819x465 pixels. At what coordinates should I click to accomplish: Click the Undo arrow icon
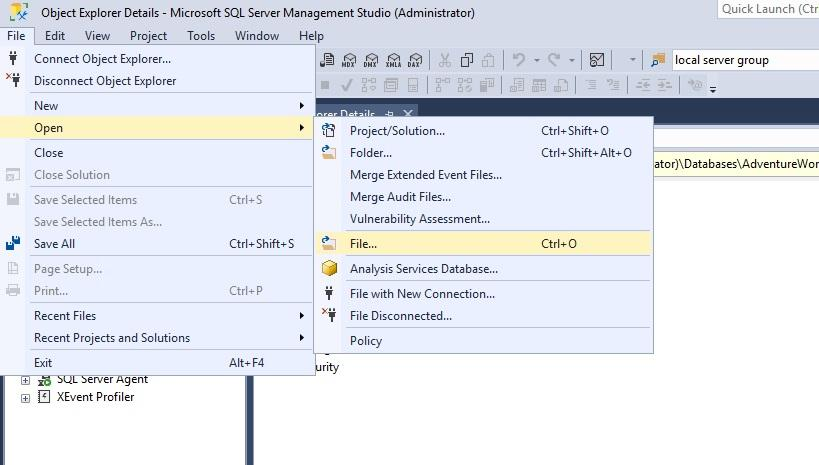(x=519, y=60)
